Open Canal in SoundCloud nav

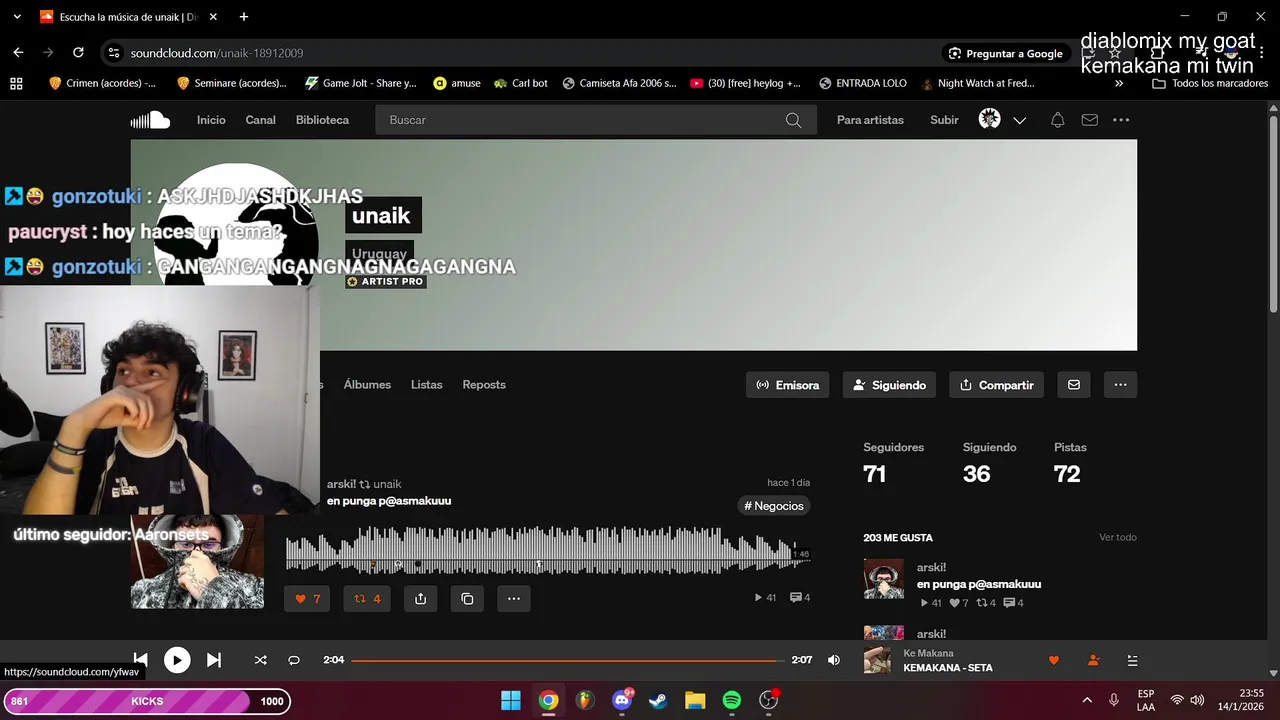tap(261, 120)
